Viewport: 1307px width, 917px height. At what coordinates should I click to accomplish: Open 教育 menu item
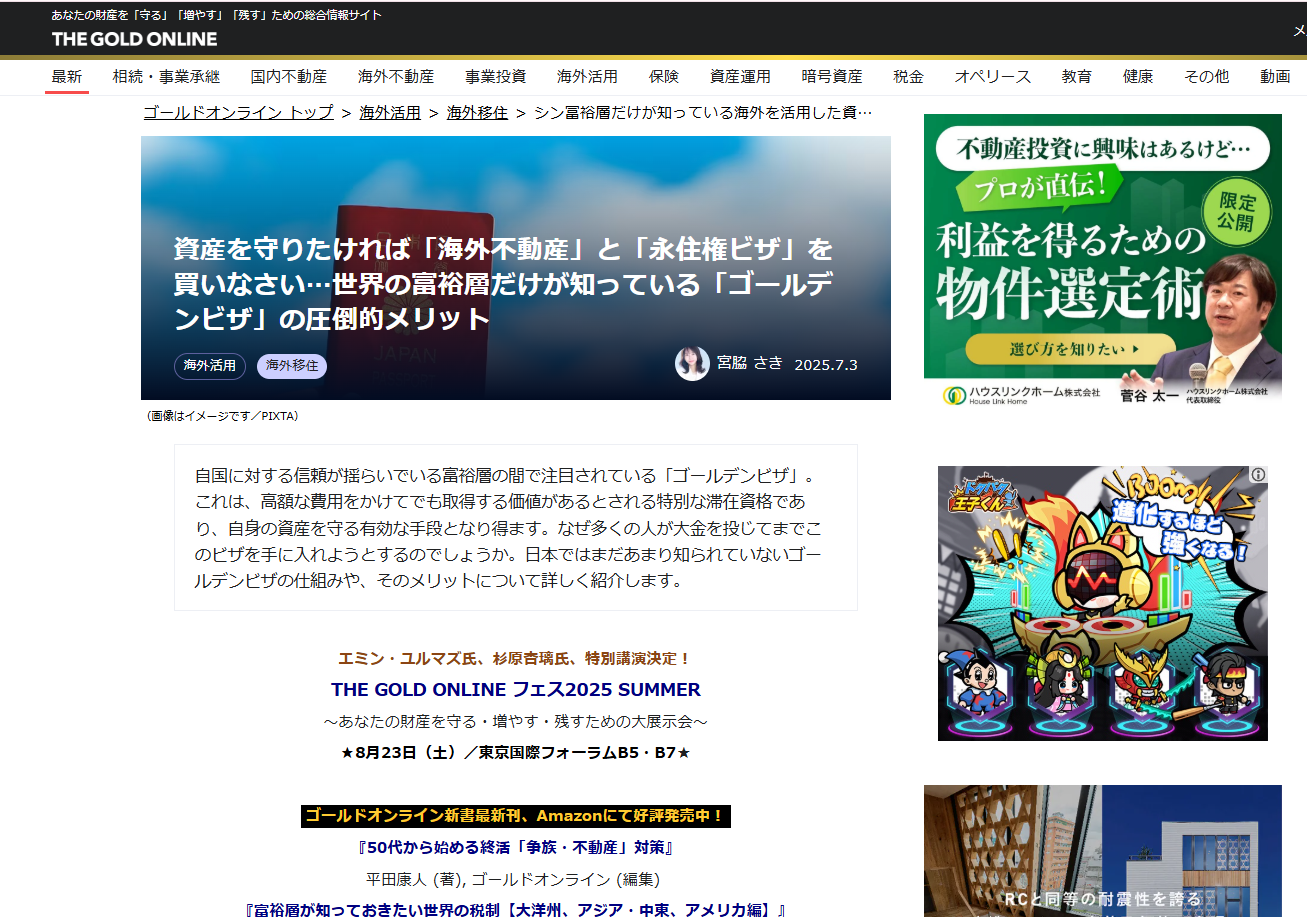point(1077,76)
